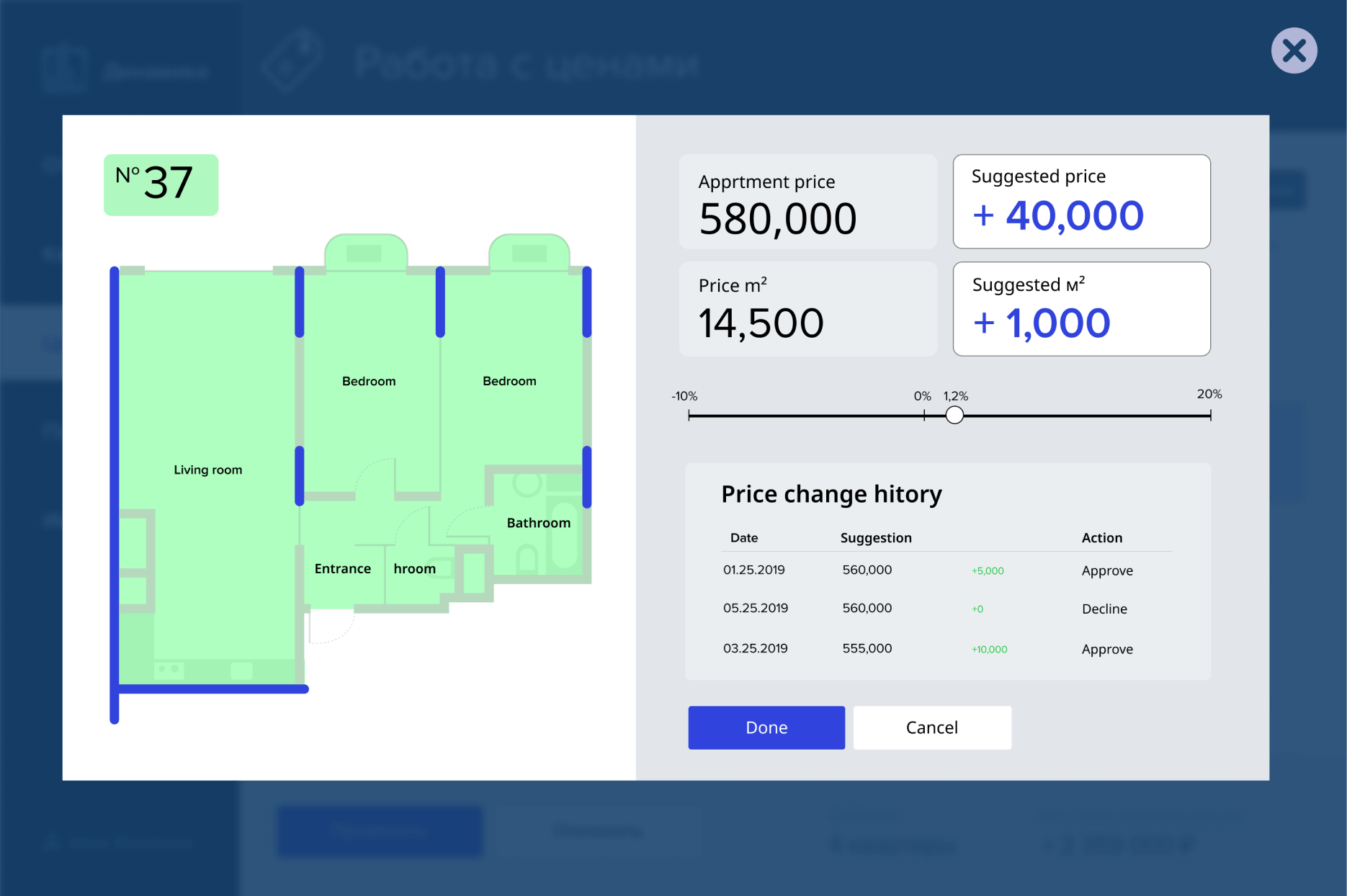The image size is (1347, 896).
Task: Select the Living room on floor plan
Action: point(207,470)
